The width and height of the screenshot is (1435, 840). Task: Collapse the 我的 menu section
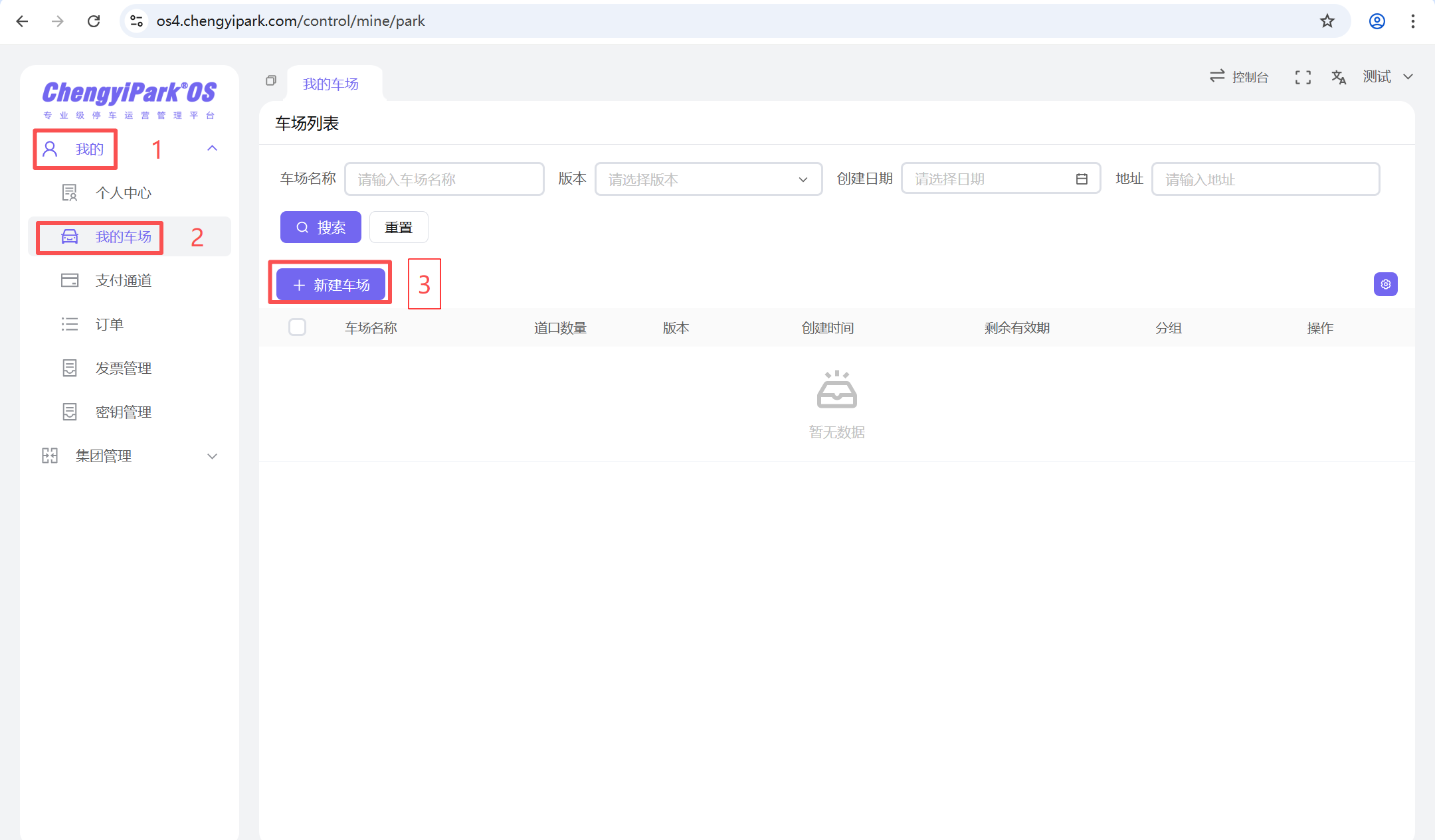(x=212, y=149)
